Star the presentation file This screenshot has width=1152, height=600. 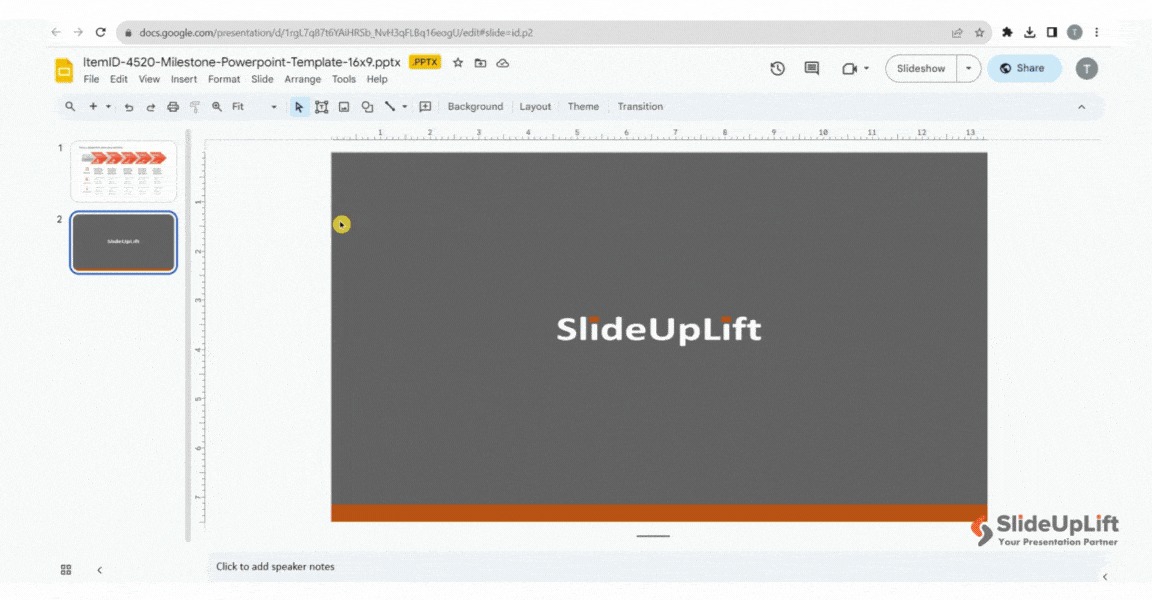(x=457, y=62)
